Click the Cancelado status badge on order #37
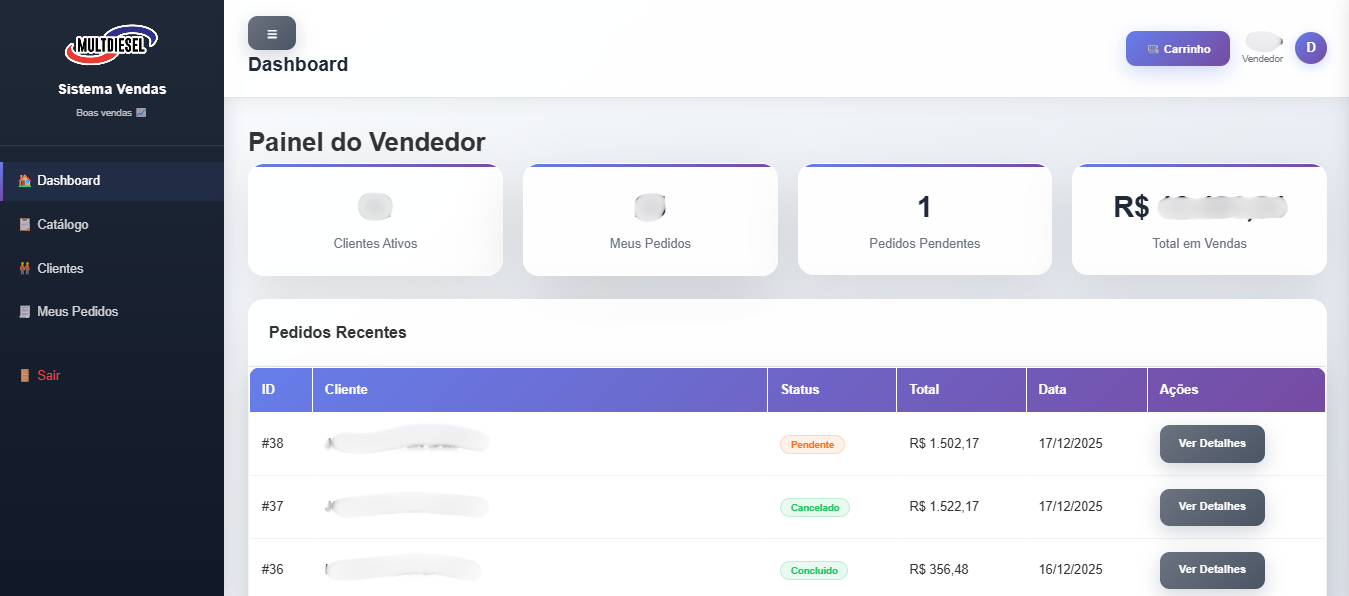1349x596 pixels. (x=814, y=507)
